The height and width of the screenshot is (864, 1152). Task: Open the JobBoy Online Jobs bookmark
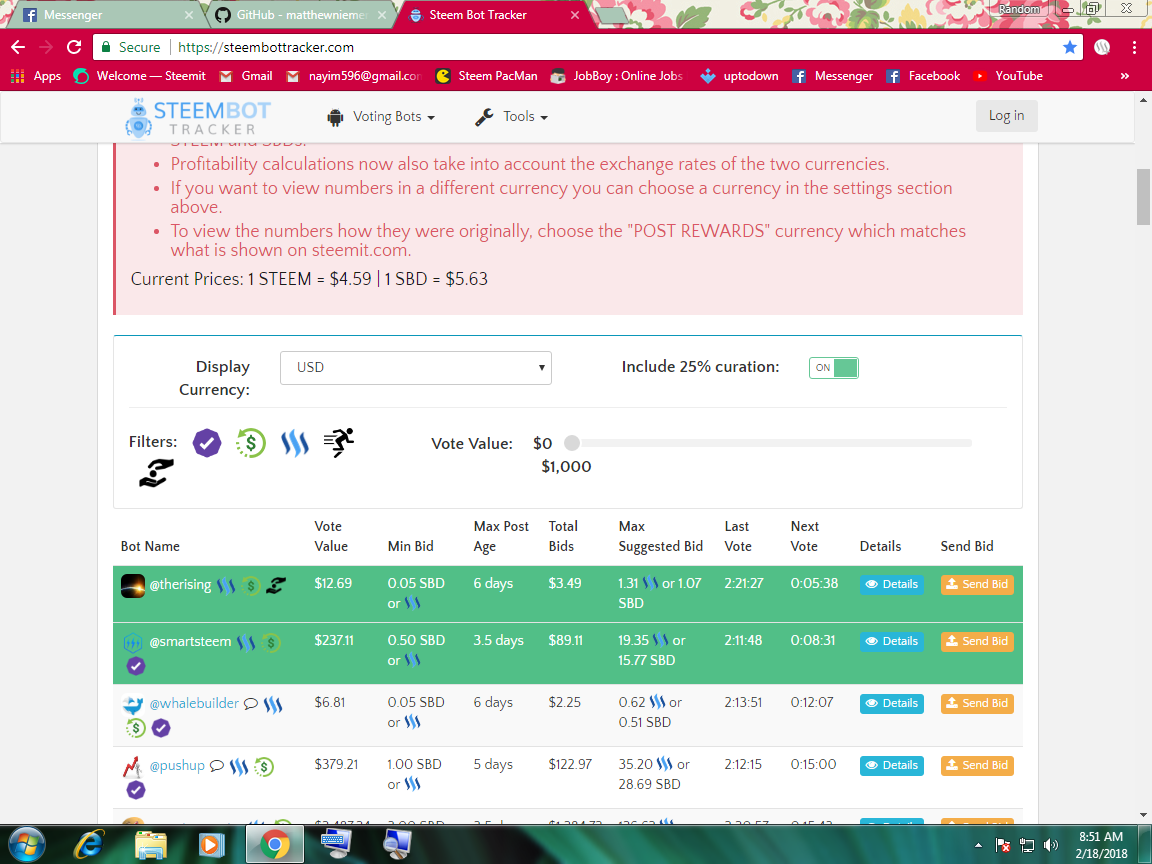[x=617, y=76]
